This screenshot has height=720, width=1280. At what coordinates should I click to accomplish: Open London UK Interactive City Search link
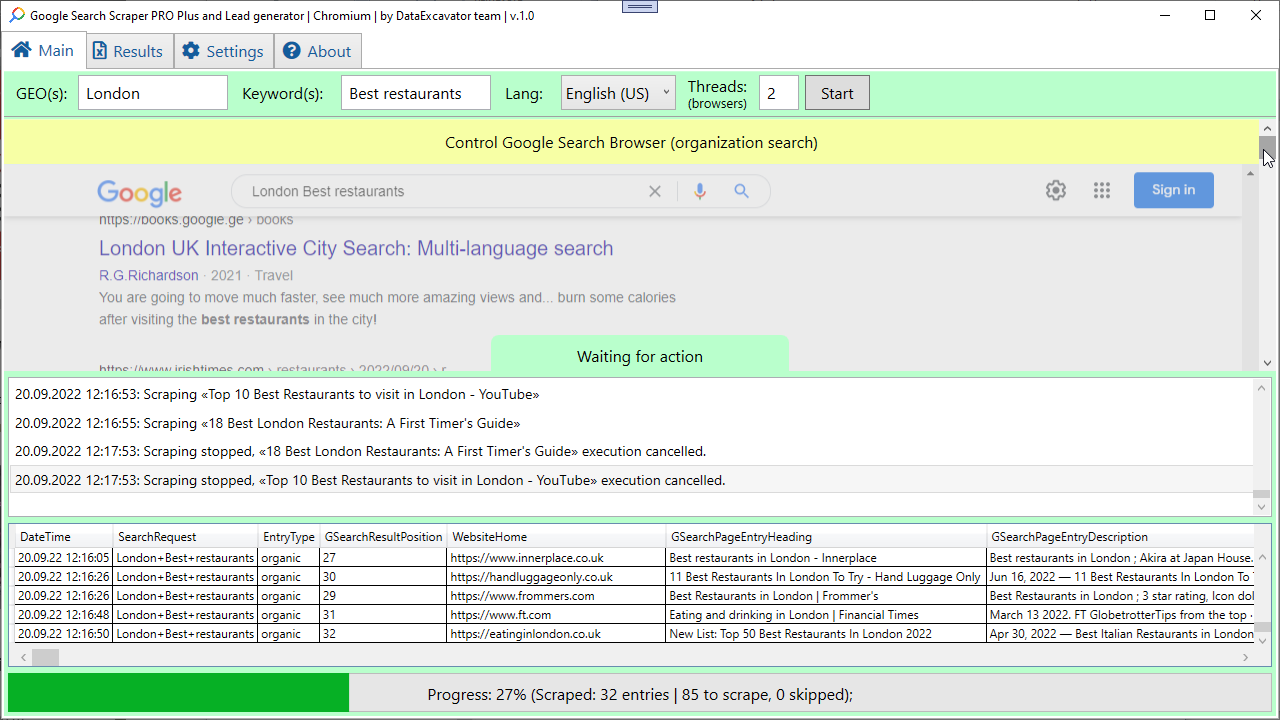(356, 248)
